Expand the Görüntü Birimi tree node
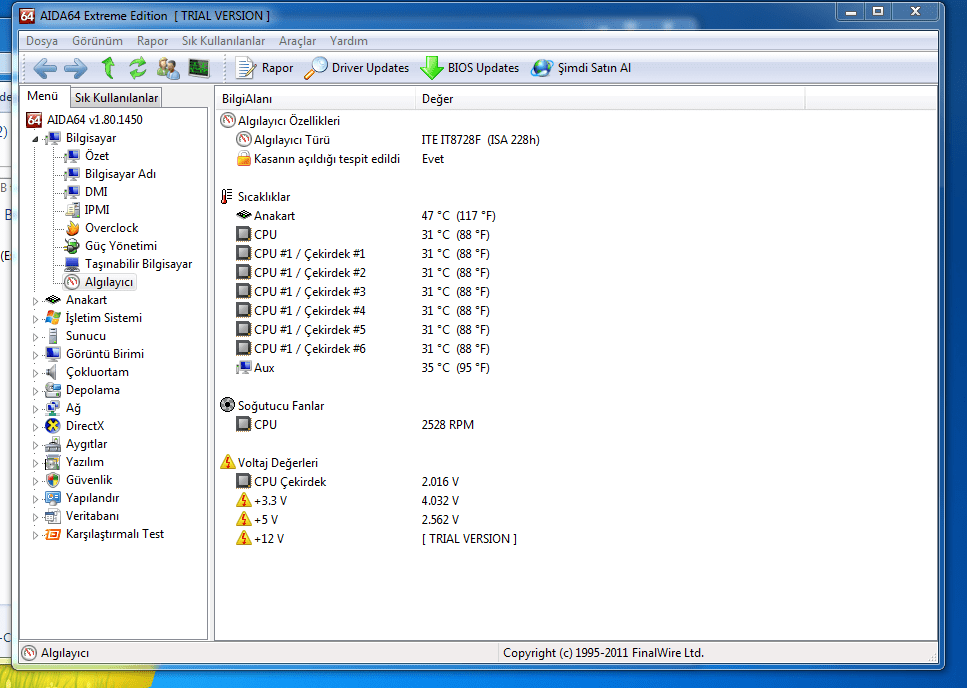The height and width of the screenshot is (688, 967). 35,354
